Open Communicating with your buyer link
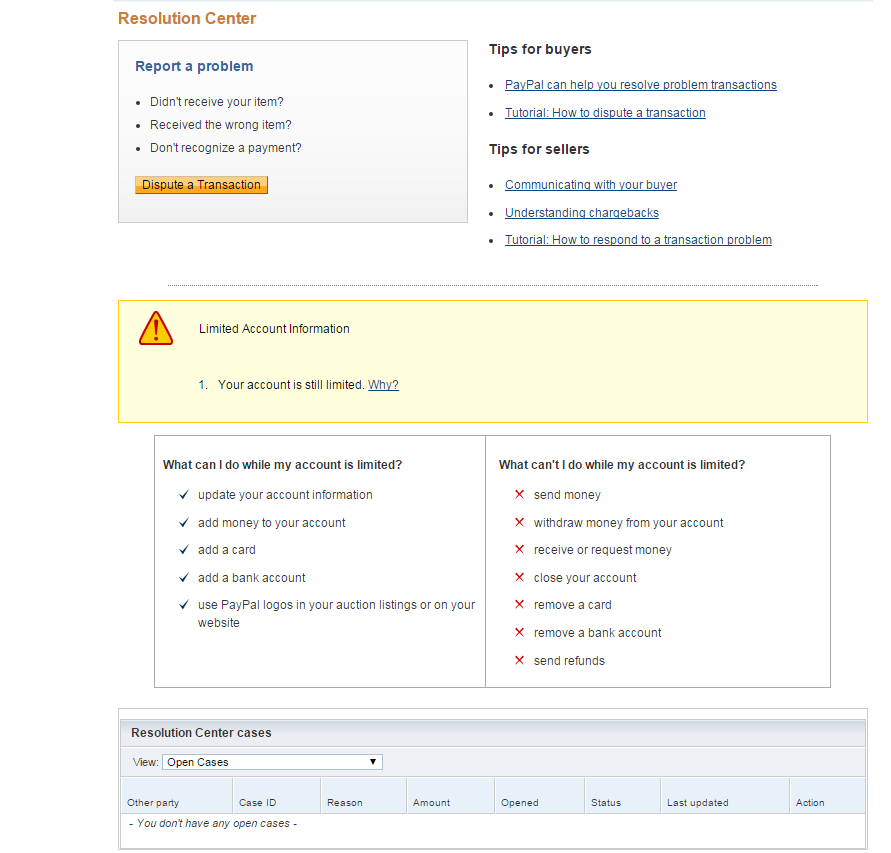The width and height of the screenshot is (891, 853). [x=590, y=185]
